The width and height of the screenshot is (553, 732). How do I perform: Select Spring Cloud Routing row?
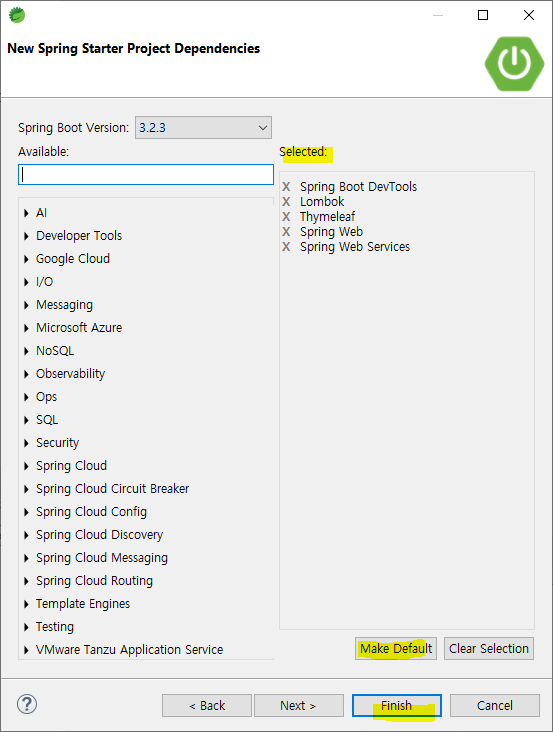(x=94, y=581)
